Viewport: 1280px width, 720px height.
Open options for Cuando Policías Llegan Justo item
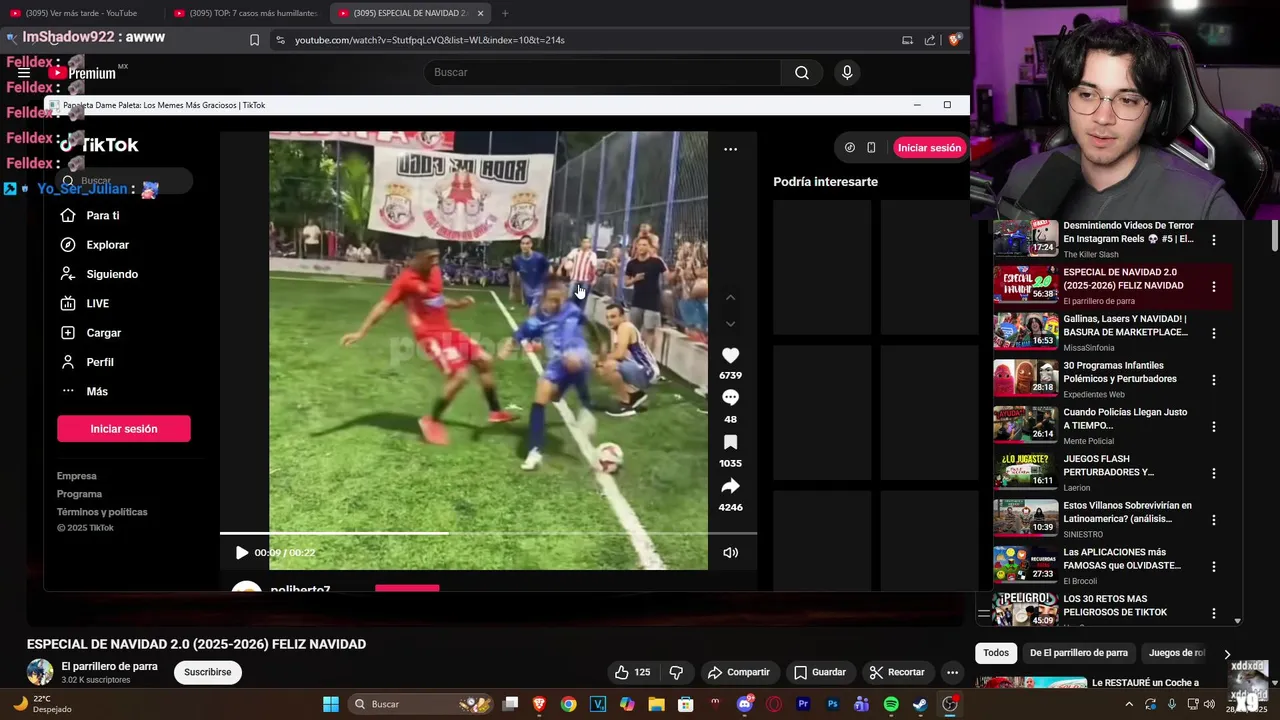tap(1214, 426)
